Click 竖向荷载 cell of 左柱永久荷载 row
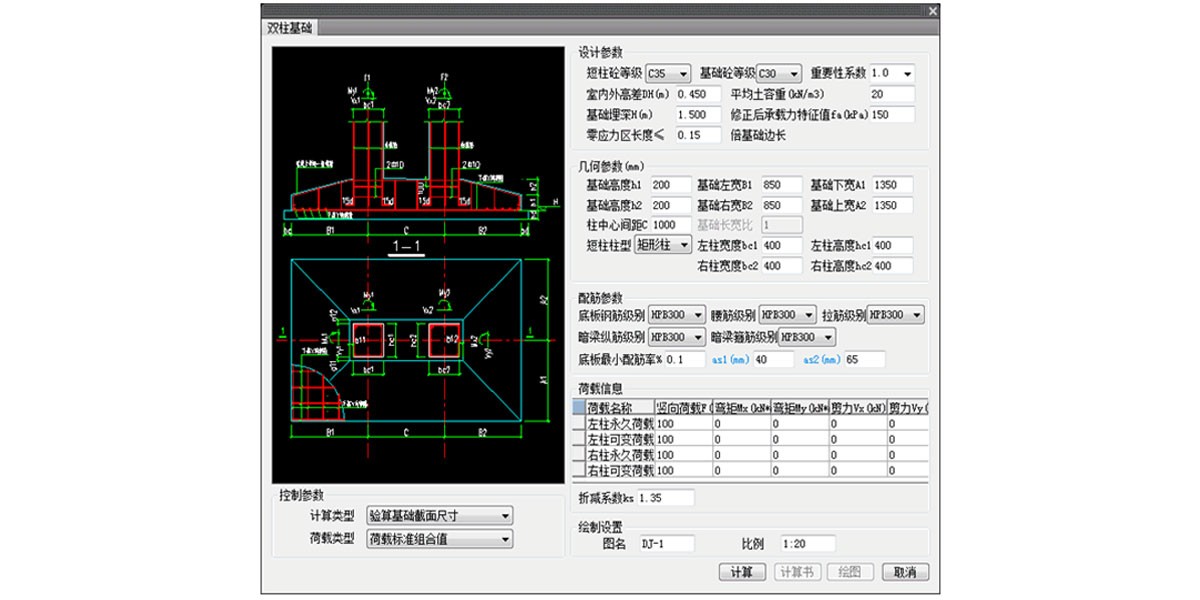1200x600 pixels. (x=683, y=424)
